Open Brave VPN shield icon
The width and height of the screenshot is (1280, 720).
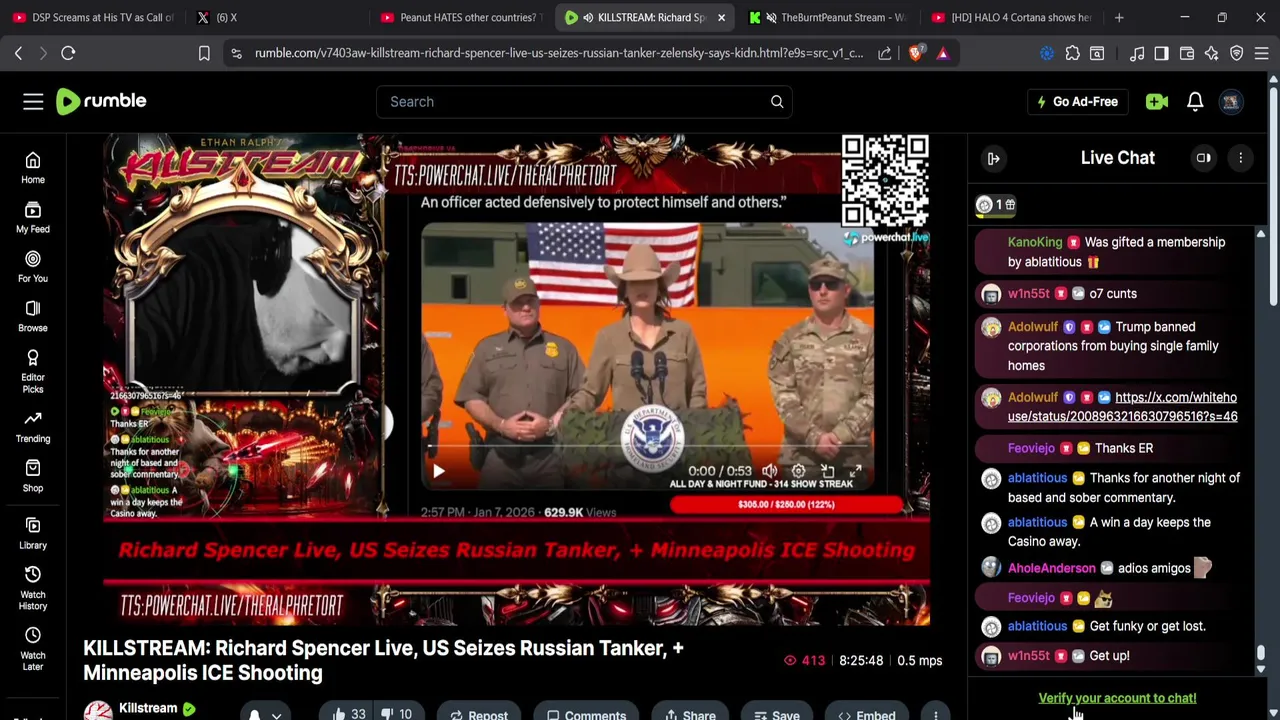[1237, 53]
